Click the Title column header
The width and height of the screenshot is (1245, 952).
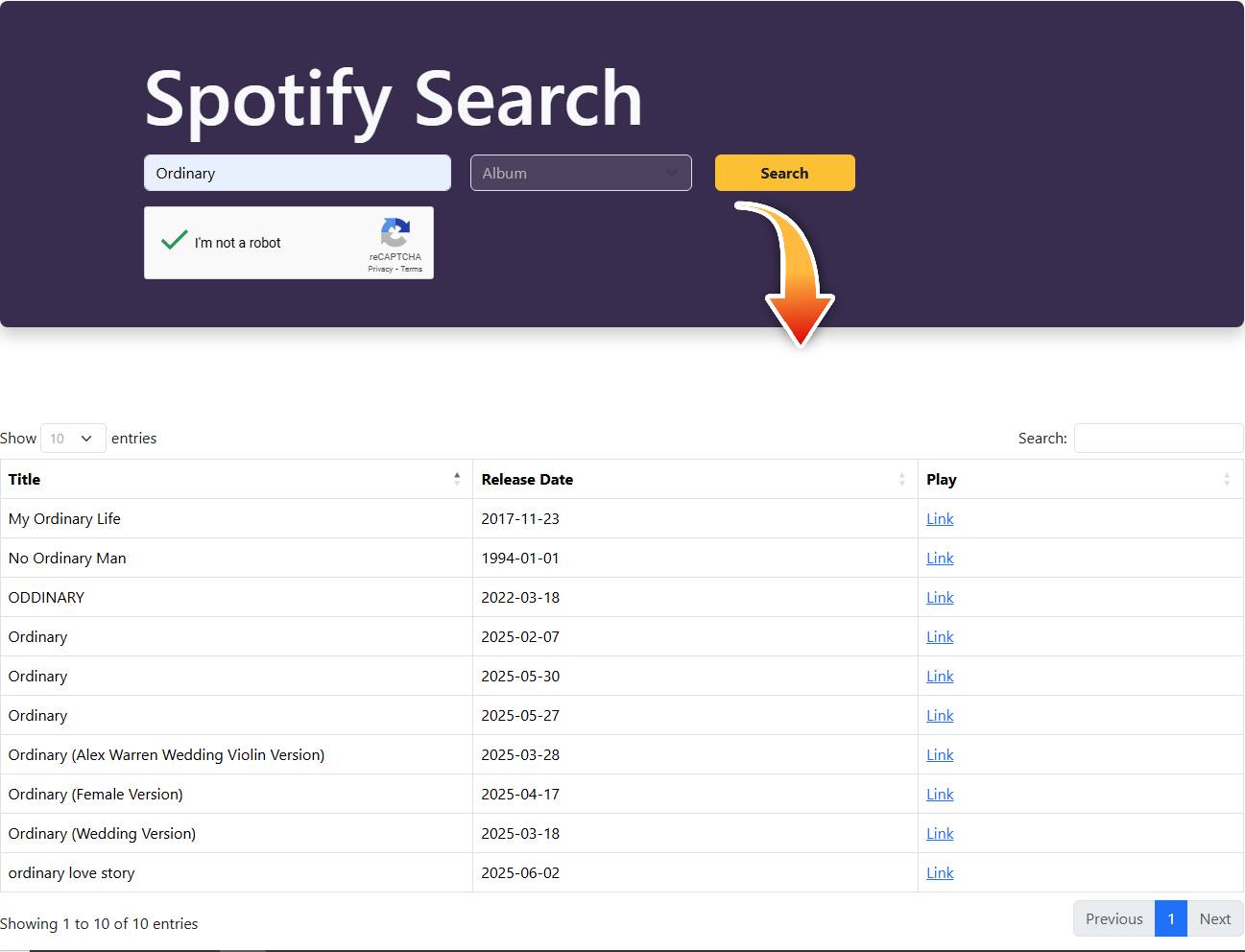[236, 479]
